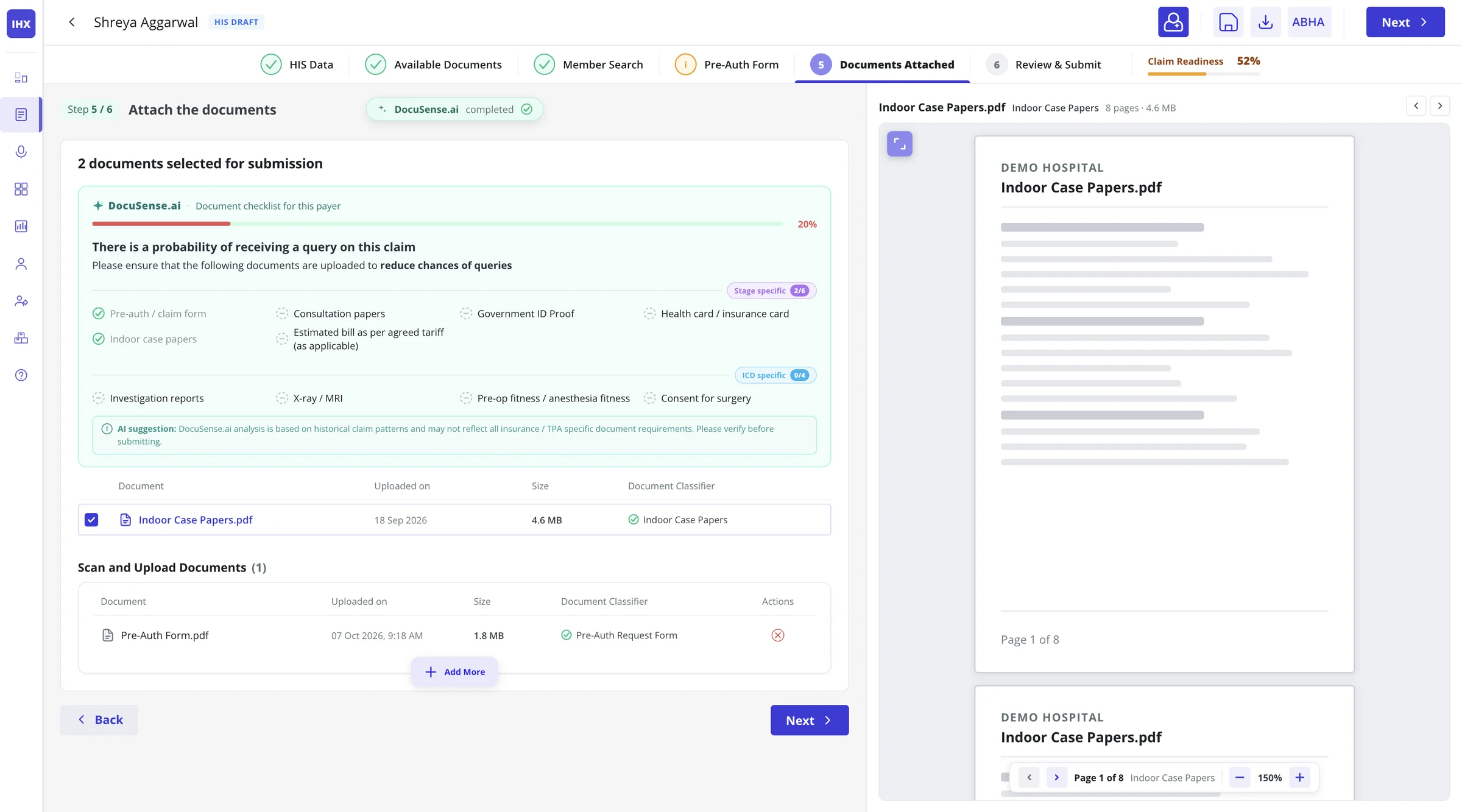Open the microphone icon in sidebar

[21, 152]
